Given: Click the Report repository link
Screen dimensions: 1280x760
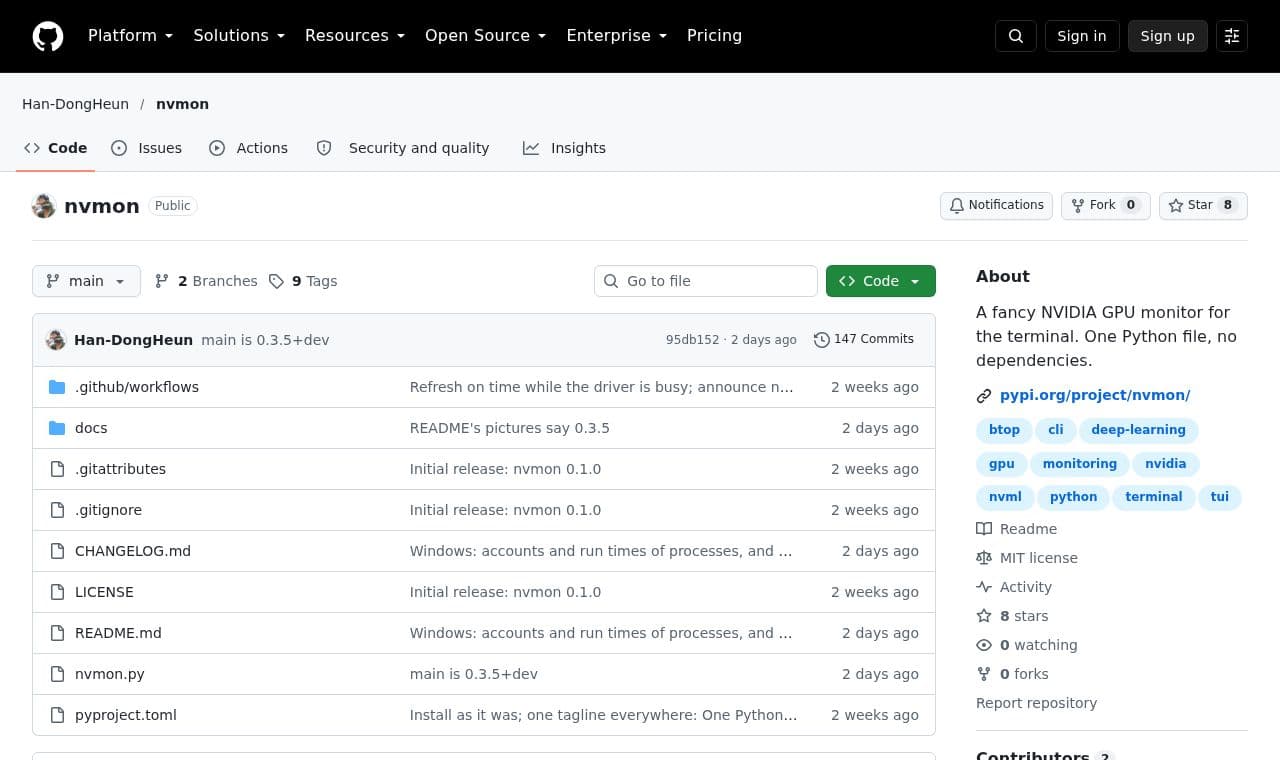Looking at the screenshot, I should click(x=1036, y=703).
